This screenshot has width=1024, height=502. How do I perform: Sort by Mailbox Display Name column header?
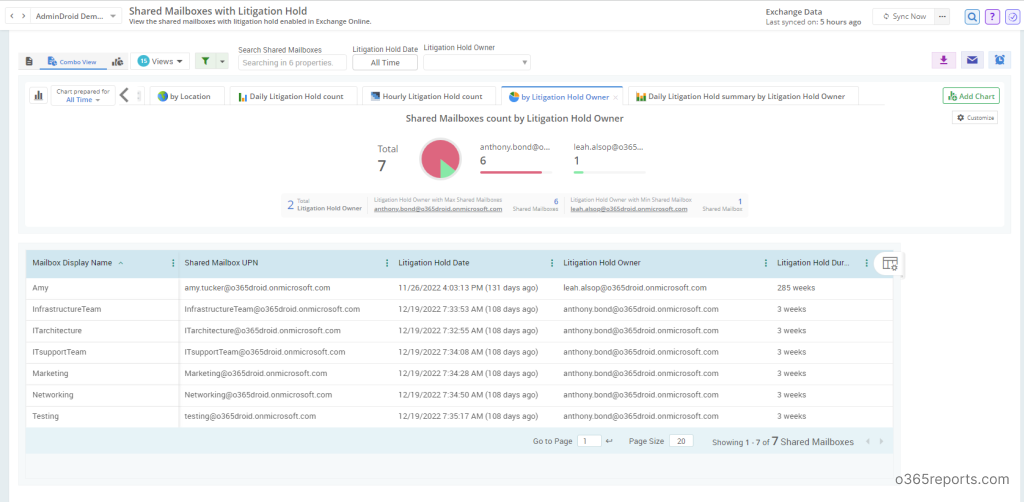[72, 262]
